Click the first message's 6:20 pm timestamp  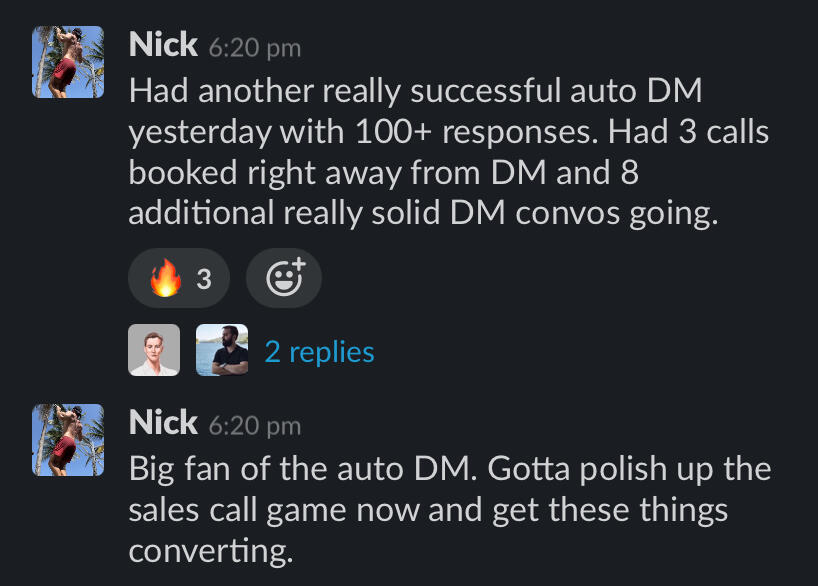254,47
